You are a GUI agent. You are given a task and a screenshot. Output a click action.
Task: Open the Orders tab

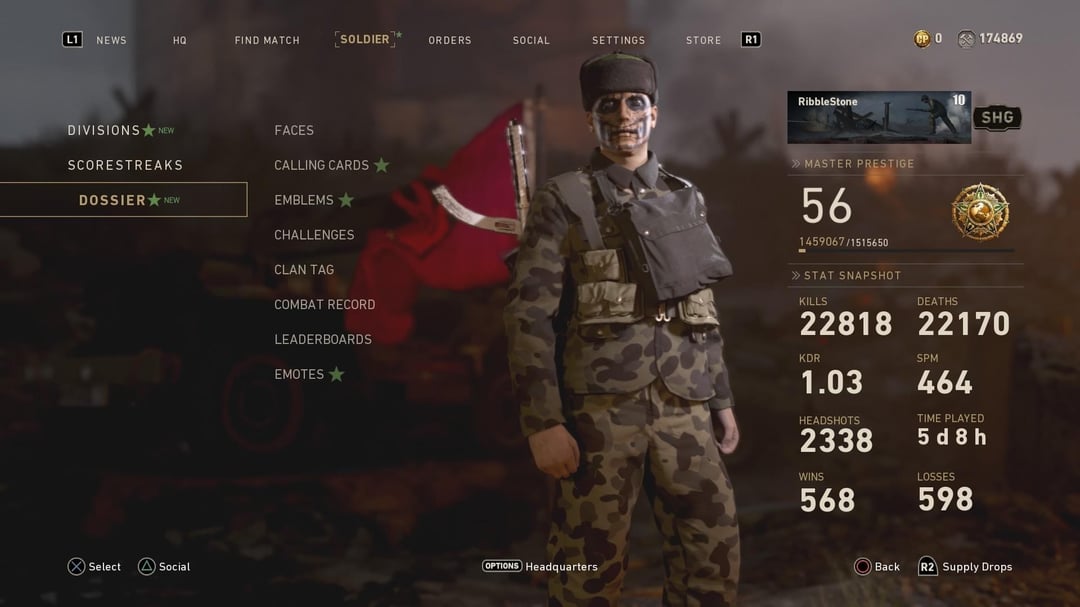click(x=450, y=40)
